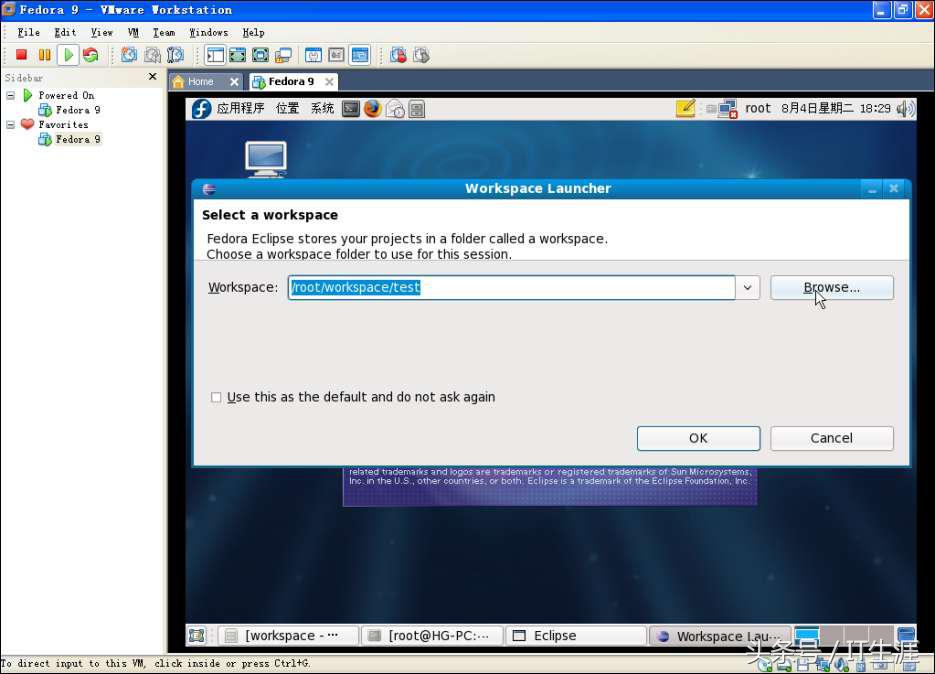The image size is (935, 674).
Task: Click the Browse button
Action: [832, 287]
